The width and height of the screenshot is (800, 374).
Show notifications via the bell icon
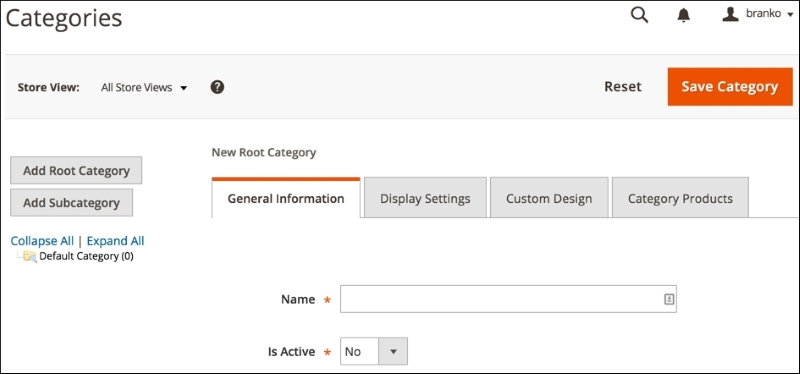tap(684, 16)
